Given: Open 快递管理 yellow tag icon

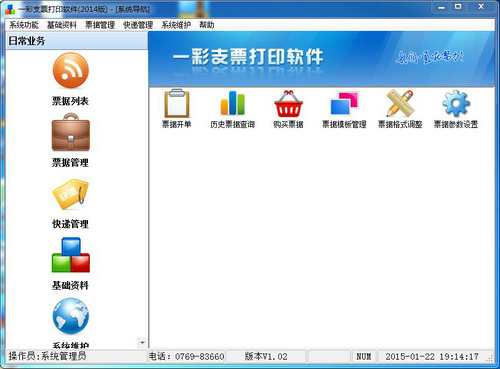Looking at the screenshot, I should [71, 194].
